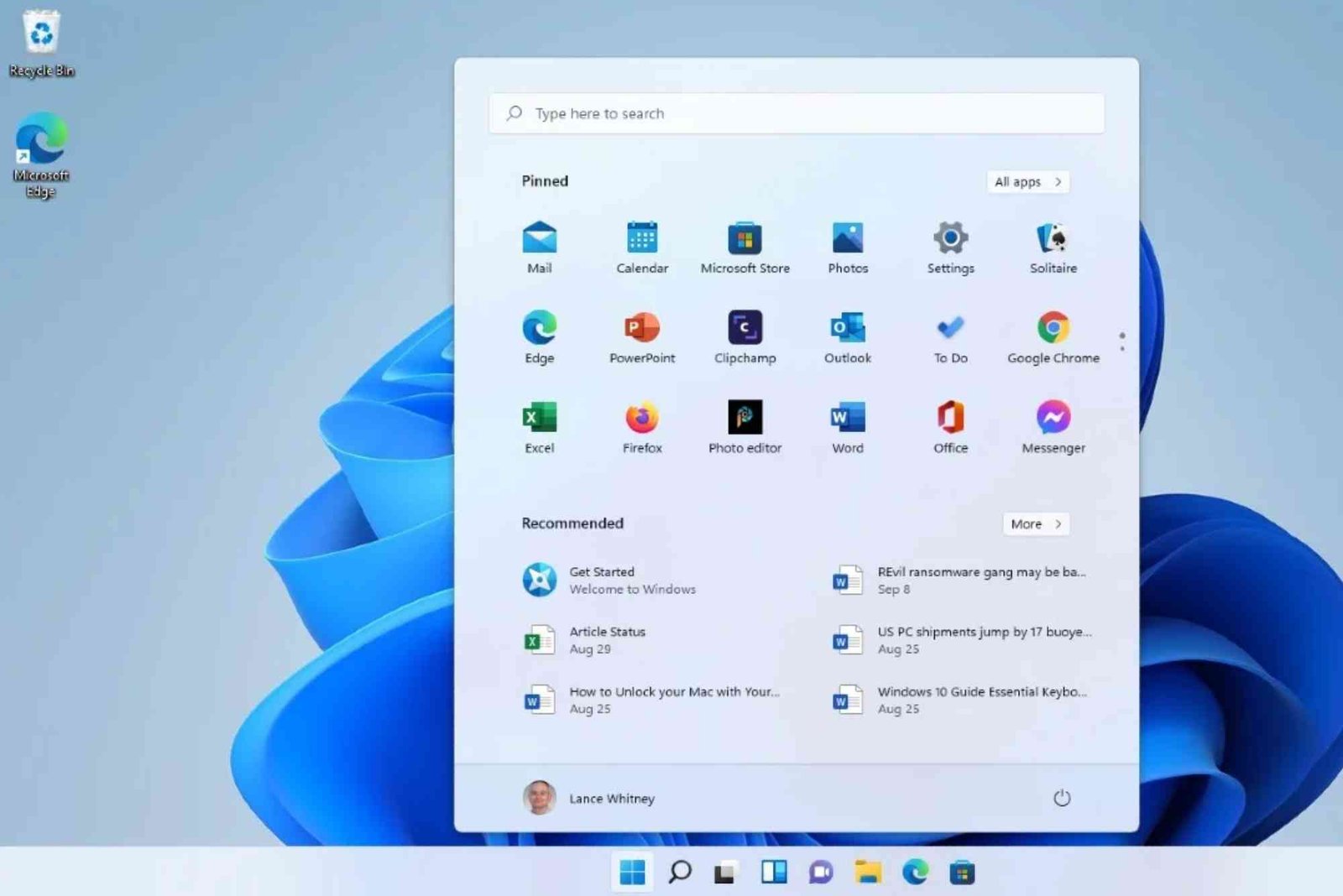Click the power button

(1063, 798)
